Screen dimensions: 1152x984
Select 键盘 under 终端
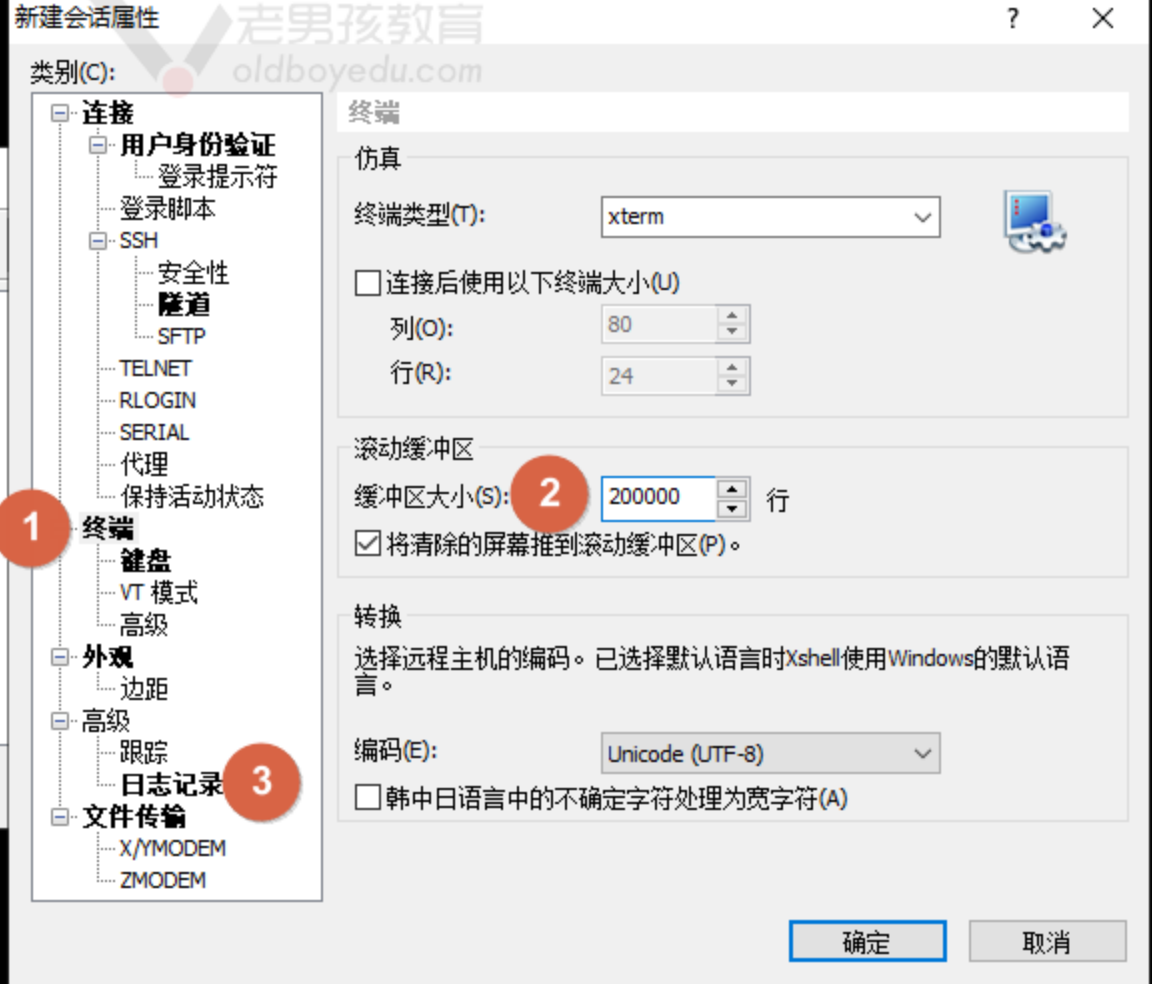tap(145, 561)
